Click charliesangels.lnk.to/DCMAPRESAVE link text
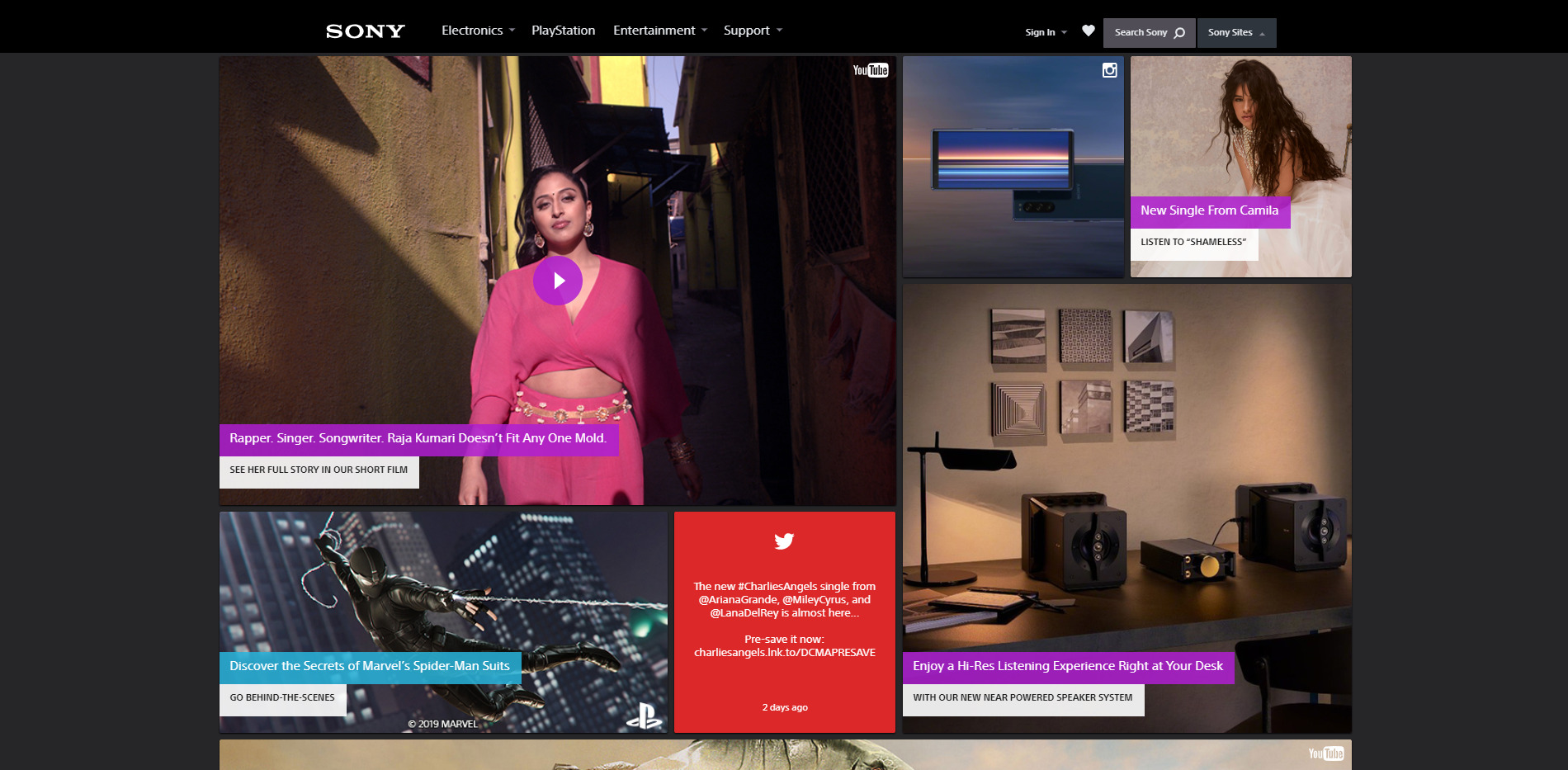 click(x=785, y=653)
